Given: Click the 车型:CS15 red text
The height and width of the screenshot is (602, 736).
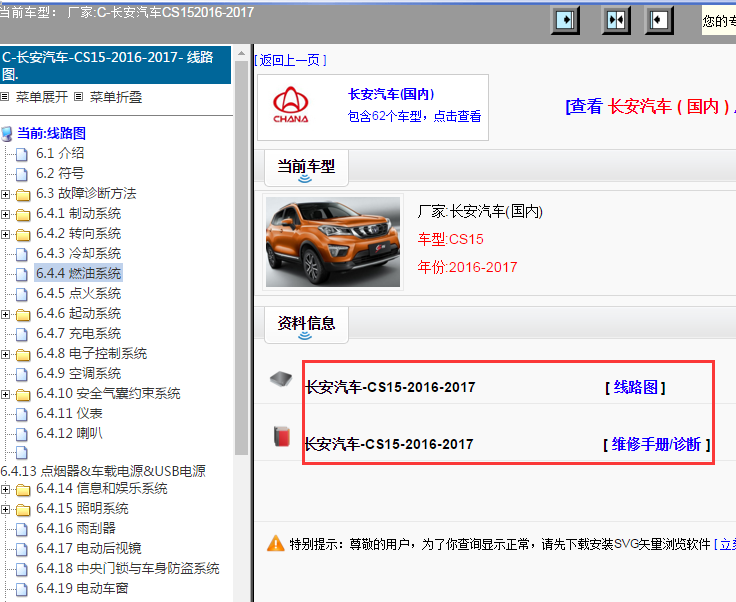Looking at the screenshot, I should click(x=450, y=239).
